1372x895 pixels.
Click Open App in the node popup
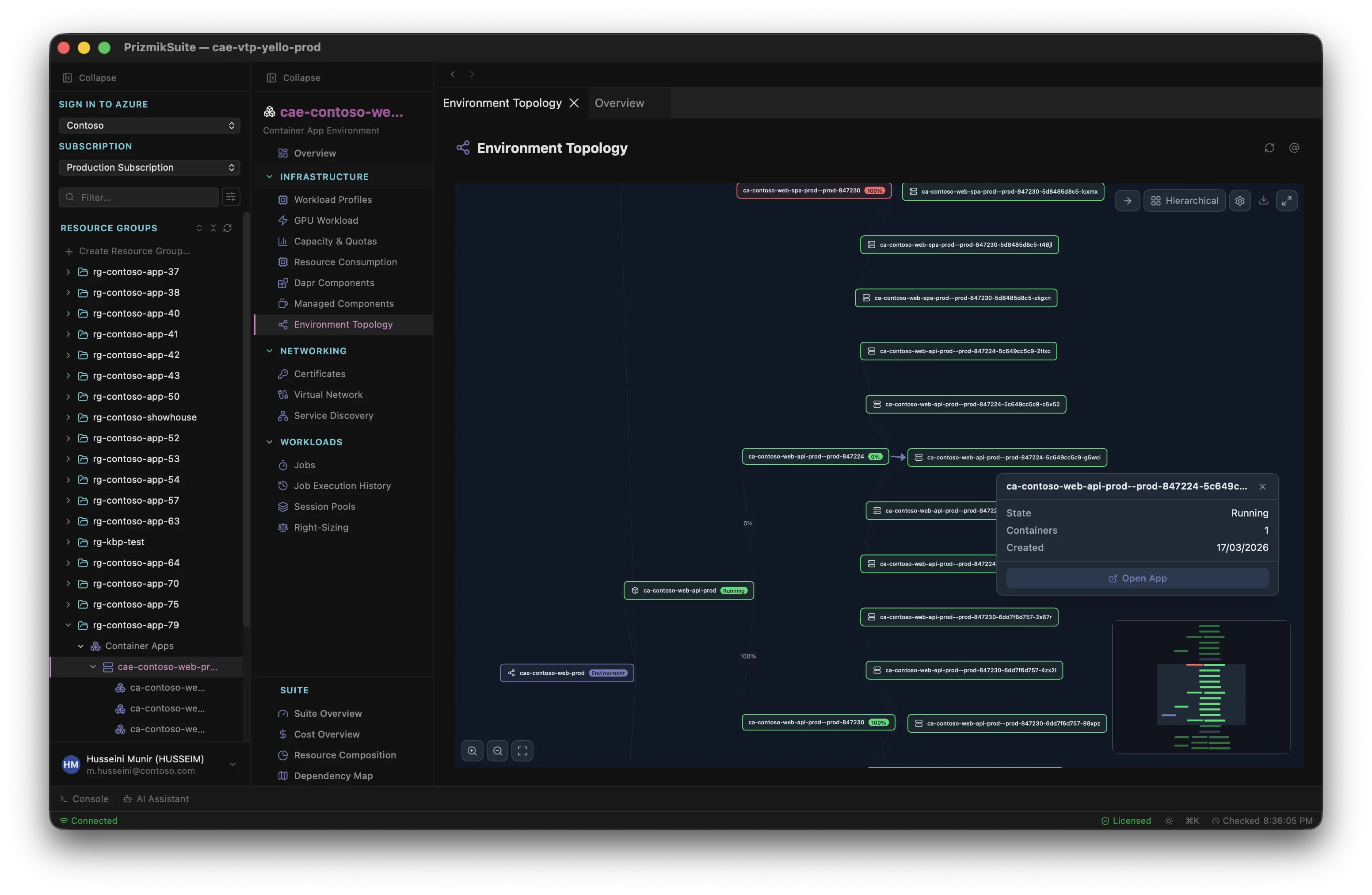click(1137, 578)
